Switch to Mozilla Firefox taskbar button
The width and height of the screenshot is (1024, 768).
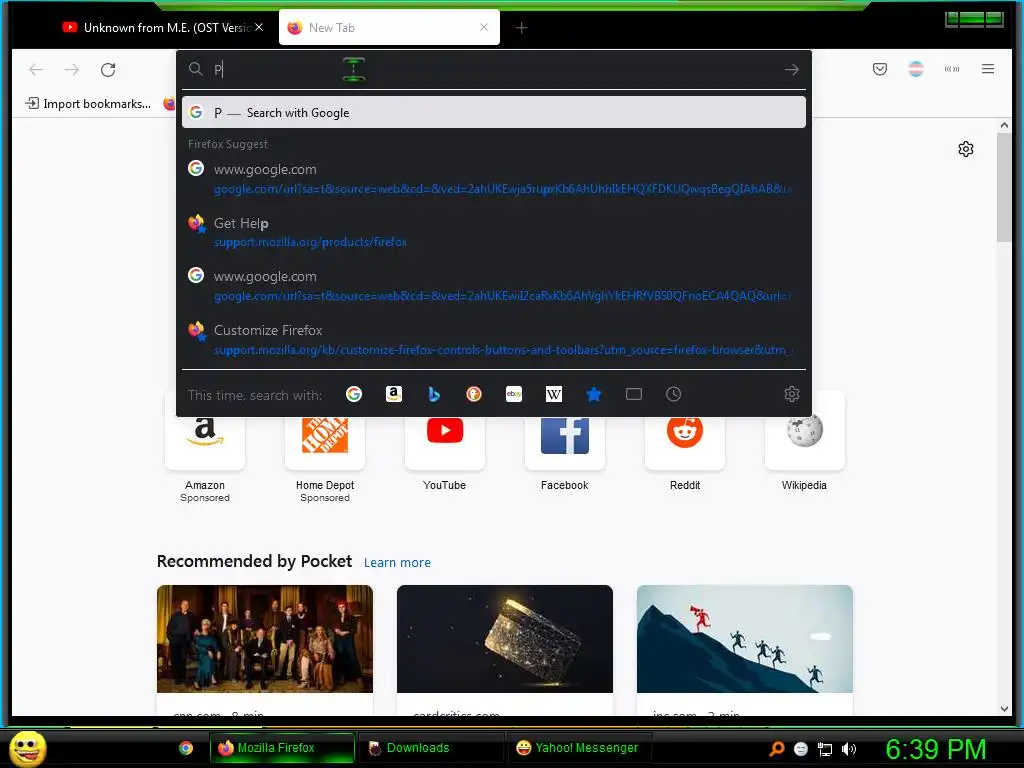(x=282, y=748)
